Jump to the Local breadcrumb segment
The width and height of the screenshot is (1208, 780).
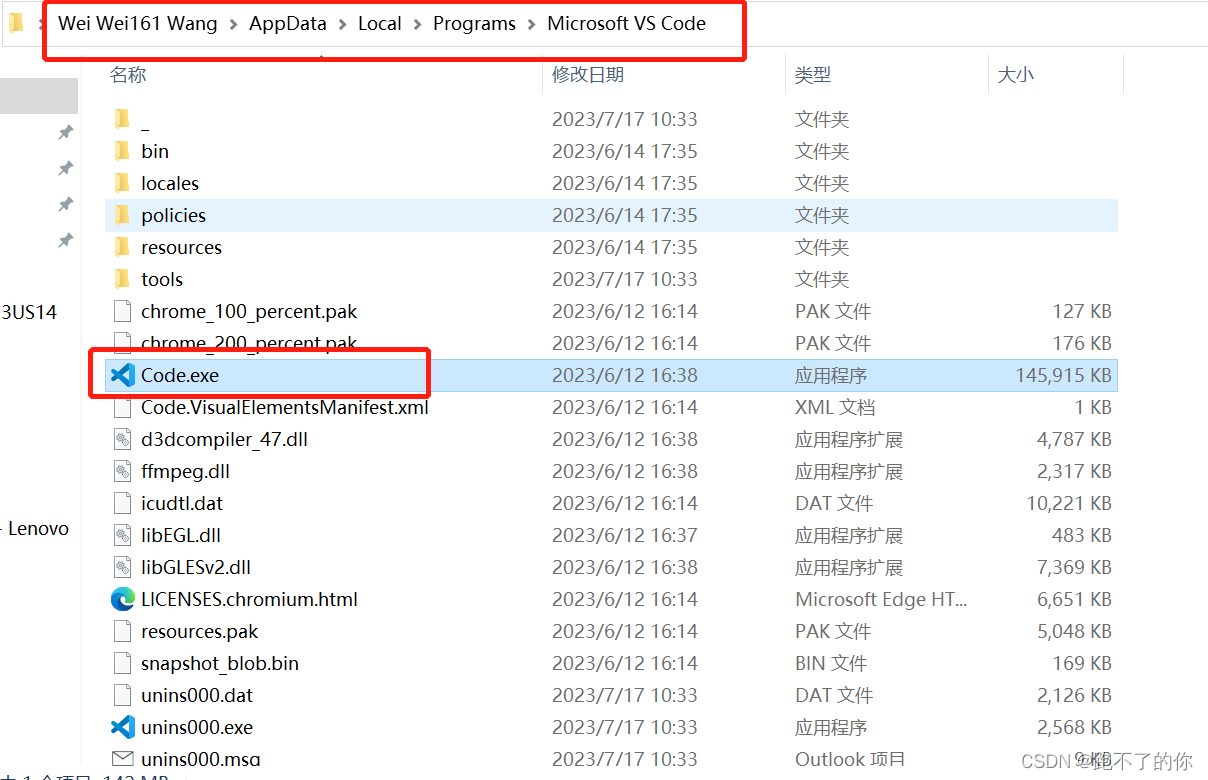(380, 23)
